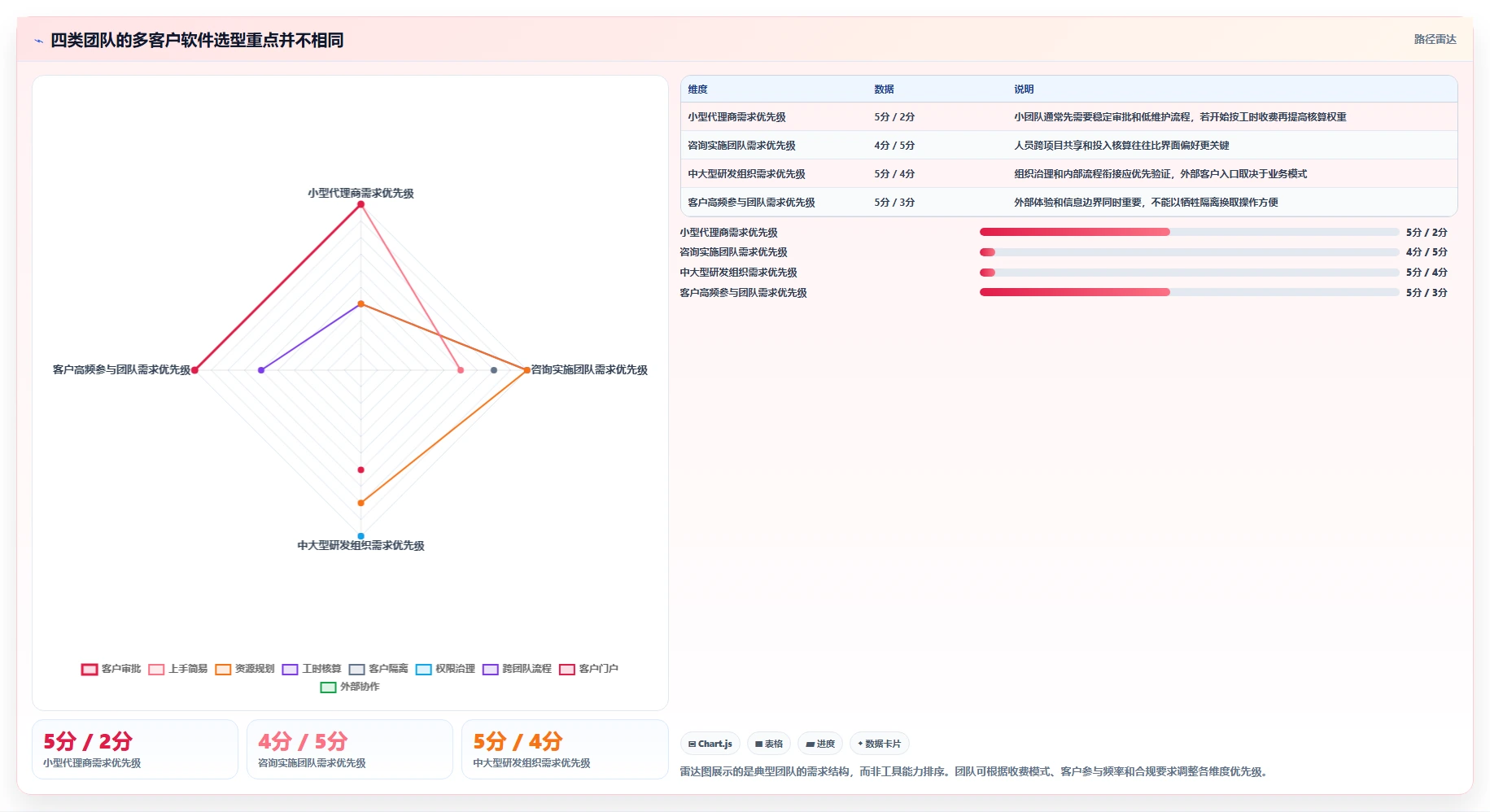
Task: Toggle the 跨团队流程 legend dataset
Action: (517, 669)
